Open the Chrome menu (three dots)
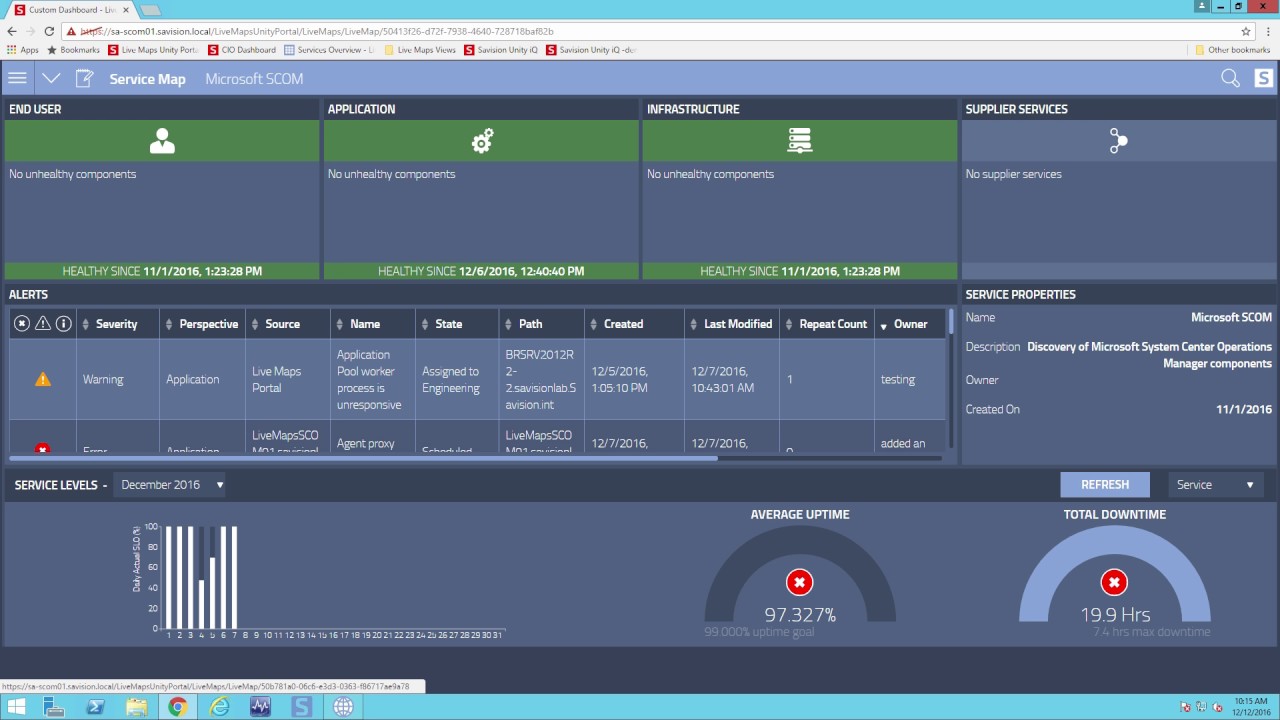 point(1268,31)
